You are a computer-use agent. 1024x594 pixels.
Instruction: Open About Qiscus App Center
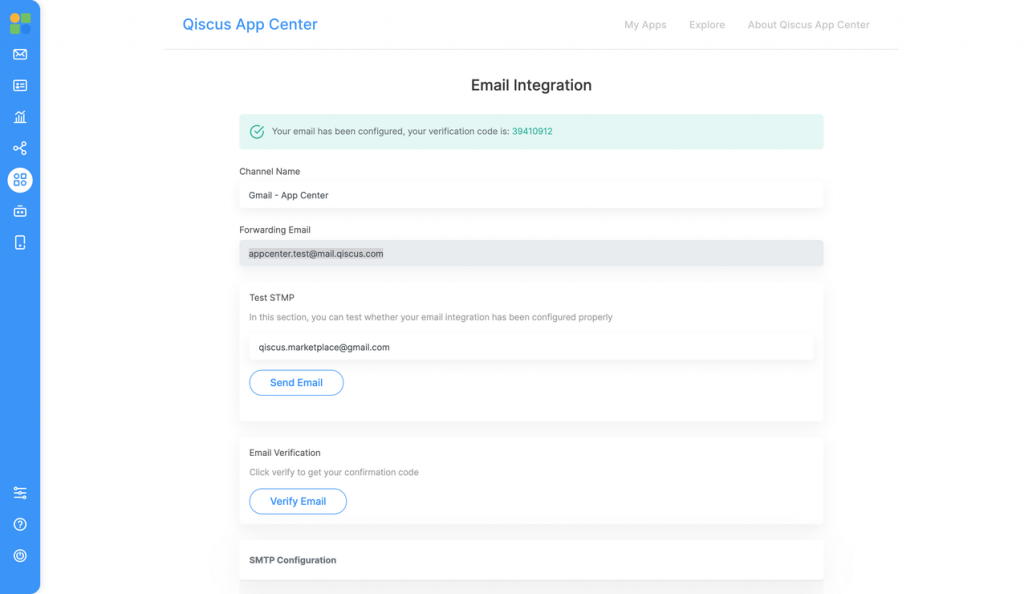point(808,25)
